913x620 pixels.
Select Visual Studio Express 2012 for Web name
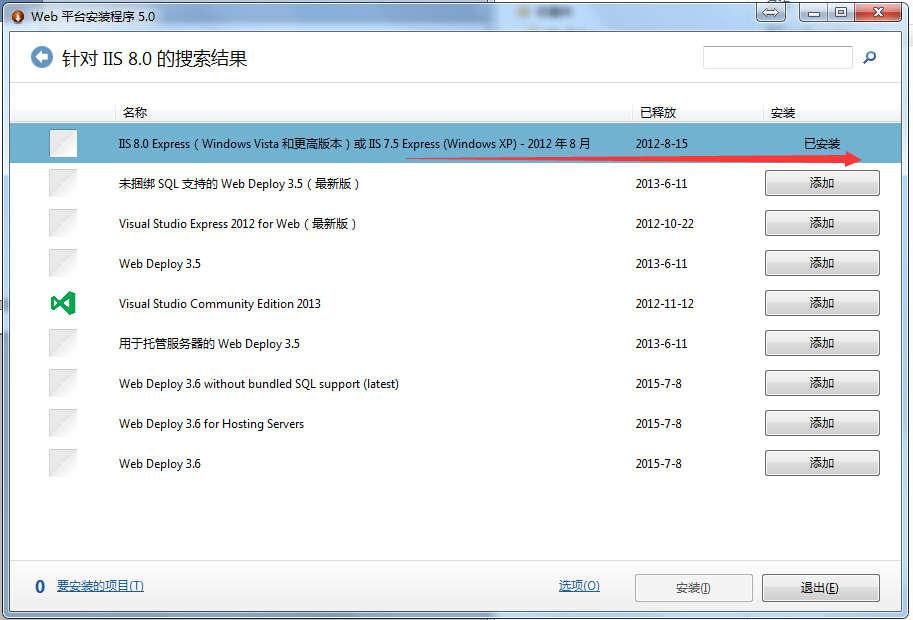tap(238, 224)
